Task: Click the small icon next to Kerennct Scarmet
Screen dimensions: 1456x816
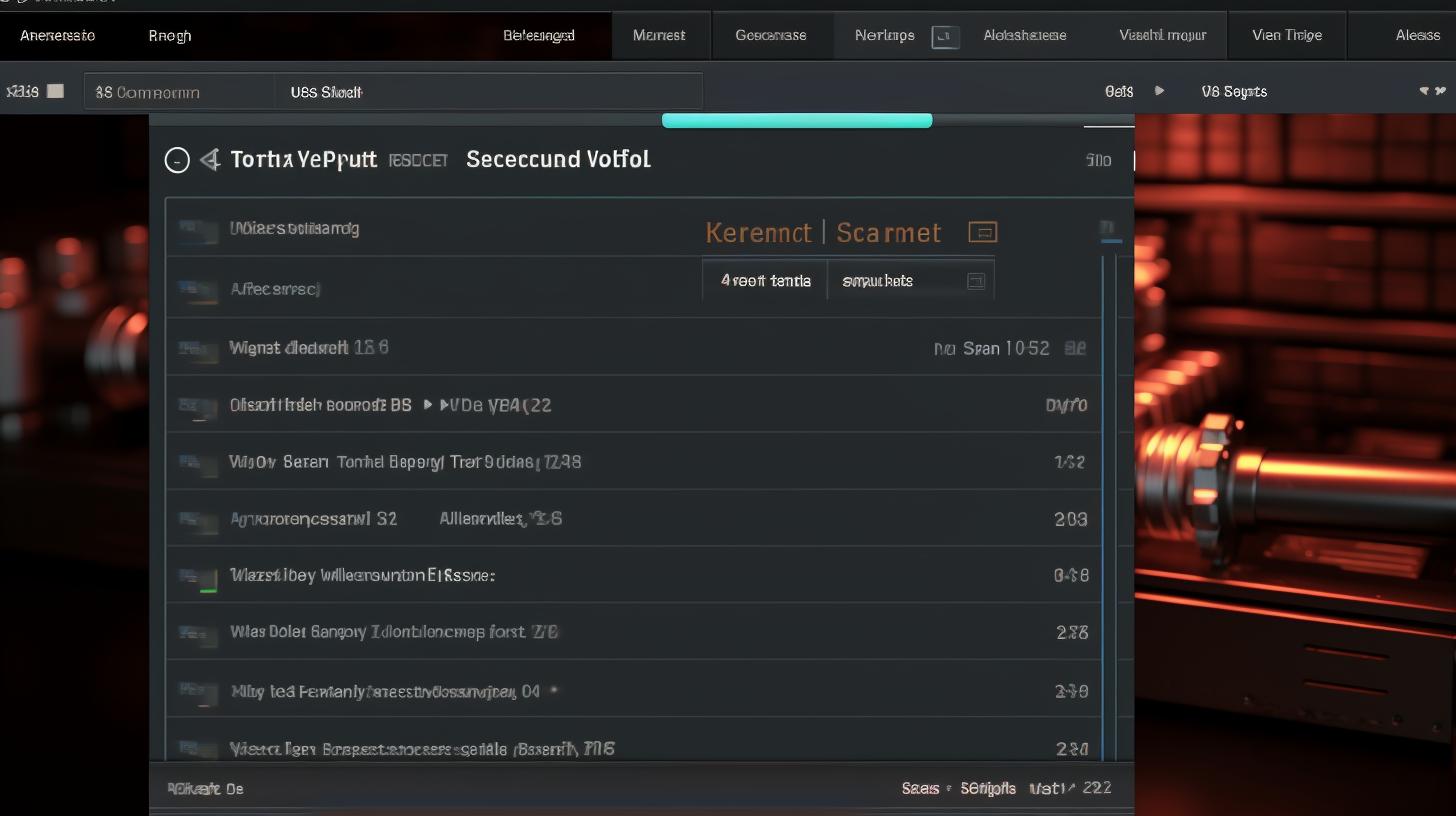Action: click(983, 231)
